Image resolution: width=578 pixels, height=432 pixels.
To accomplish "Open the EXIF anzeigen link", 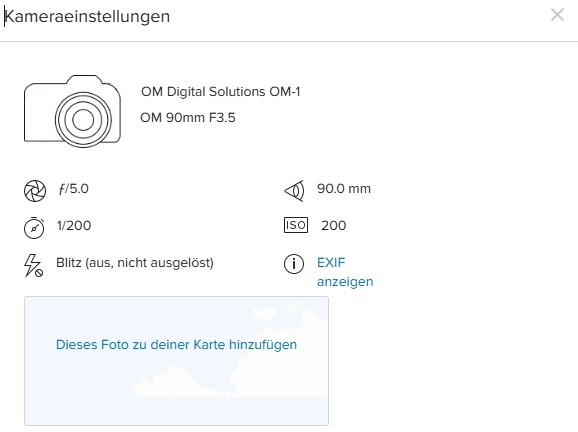I will [345, 272].
